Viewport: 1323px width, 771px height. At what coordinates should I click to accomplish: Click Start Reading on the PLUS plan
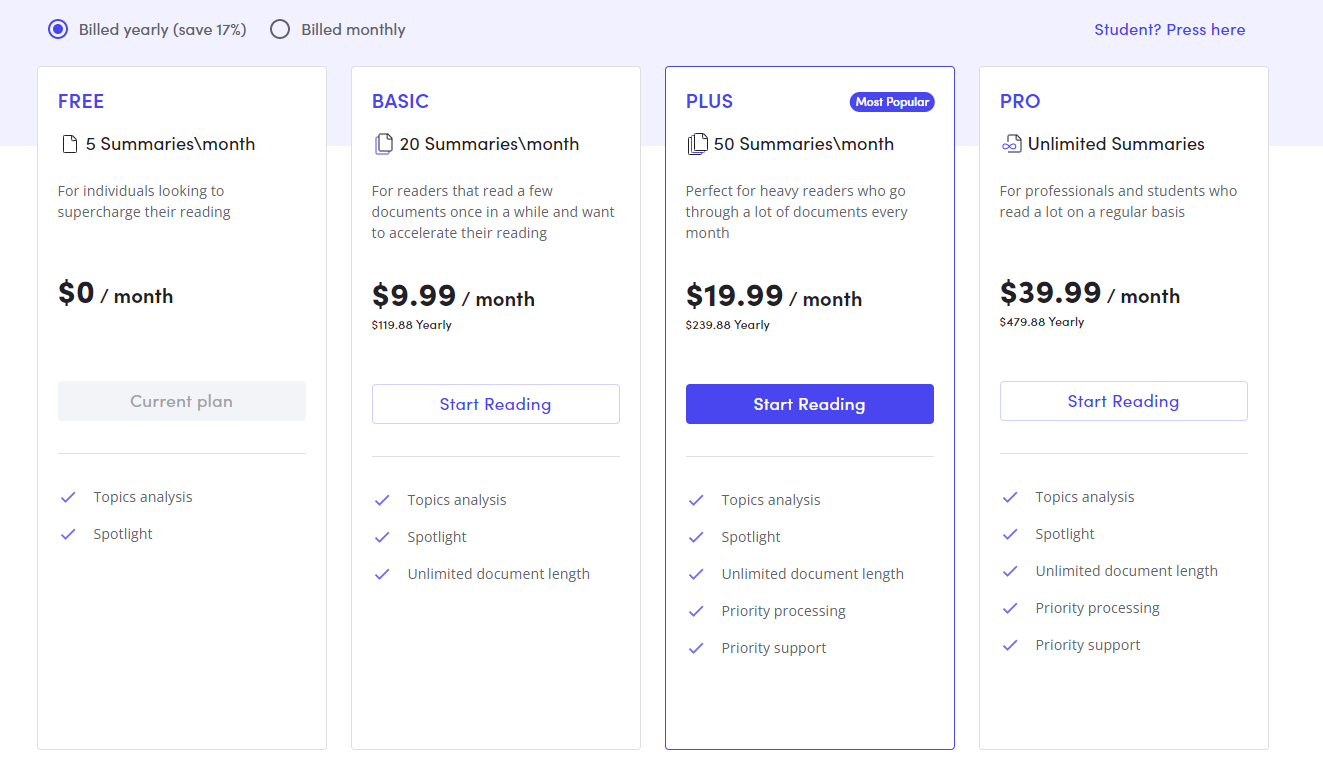pyautogui.click(x=809, y=404)
